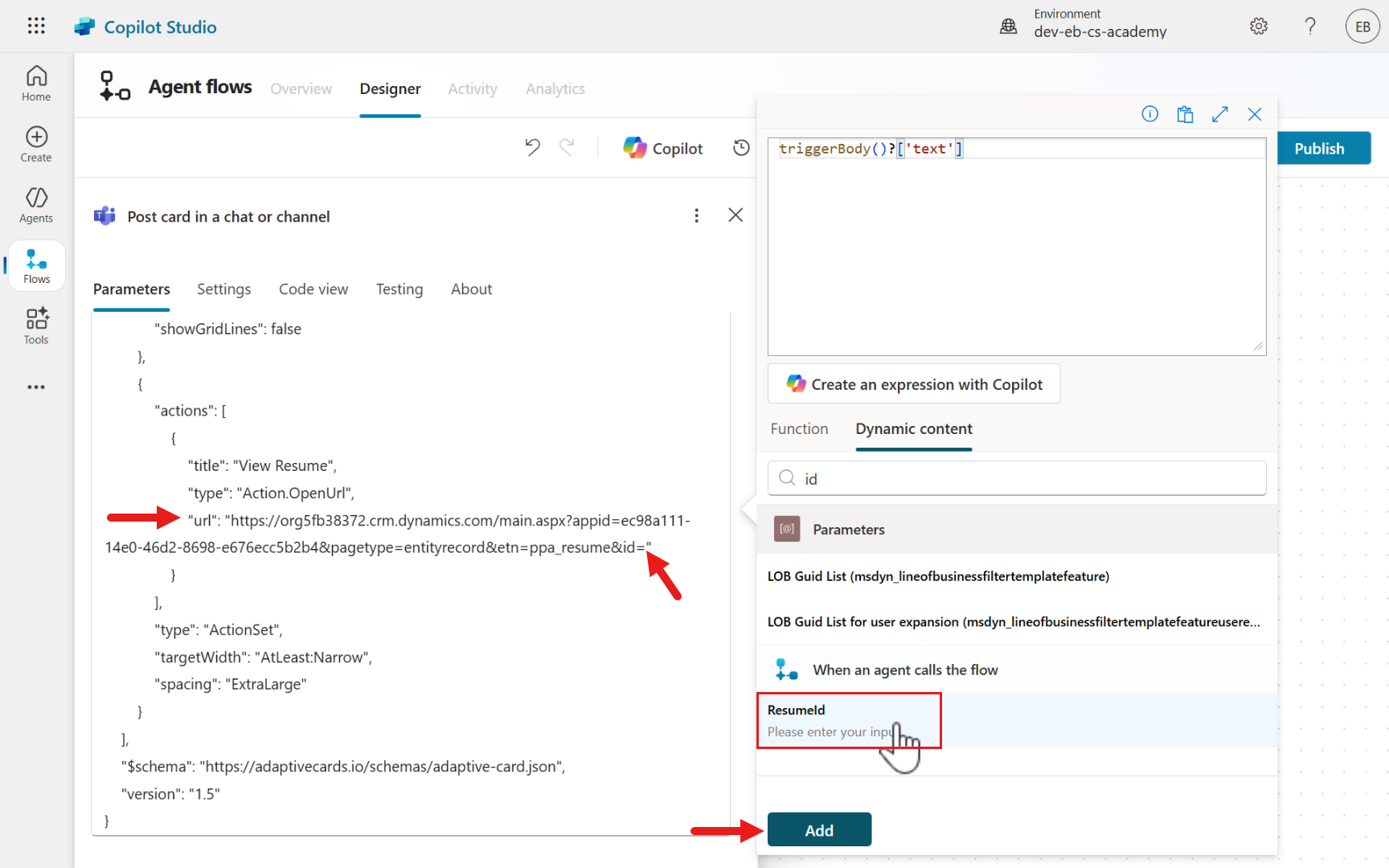Click the settings gear icon
The width and height of the screenshot is (1389, 868).
1259,27
